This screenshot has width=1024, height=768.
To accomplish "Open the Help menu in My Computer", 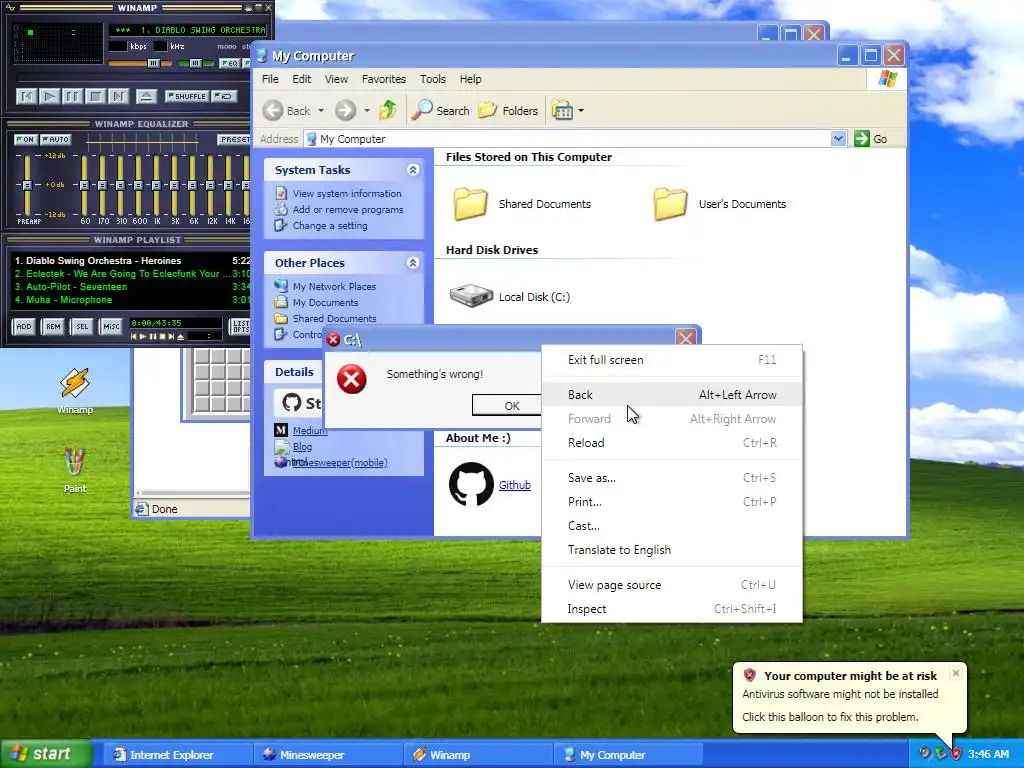I will point(470,79).
